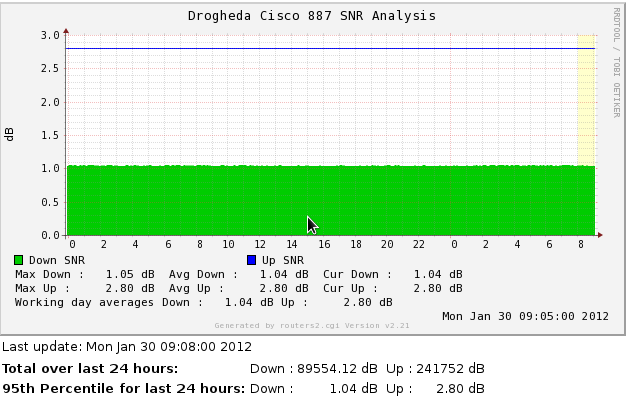Click the graph title Drogheda Cisco 887 SNR Analysis
This screenshot has width=635, height=406.
(x=312, y=16)
